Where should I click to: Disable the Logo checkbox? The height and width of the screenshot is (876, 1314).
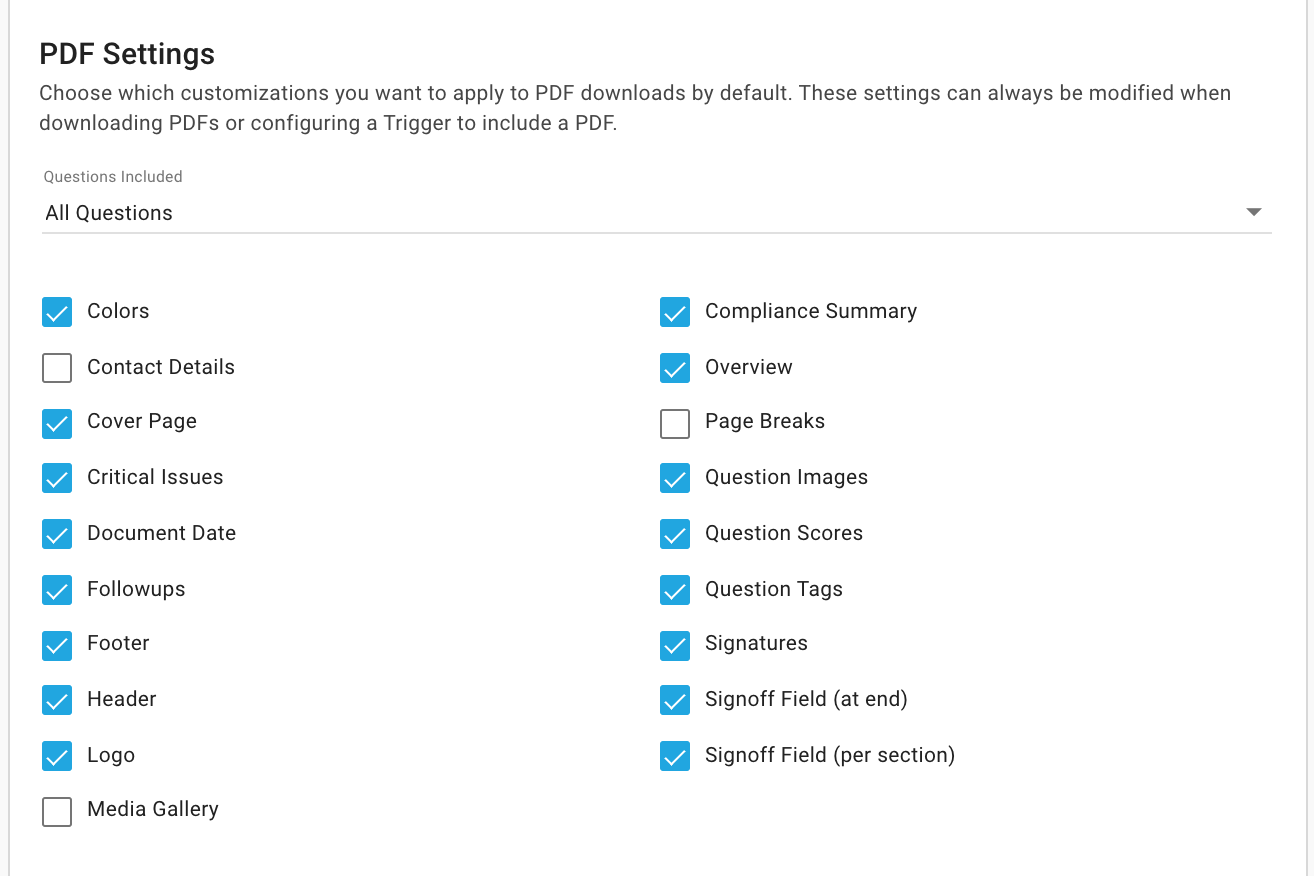pyautogui.click(x=57, y=756)
